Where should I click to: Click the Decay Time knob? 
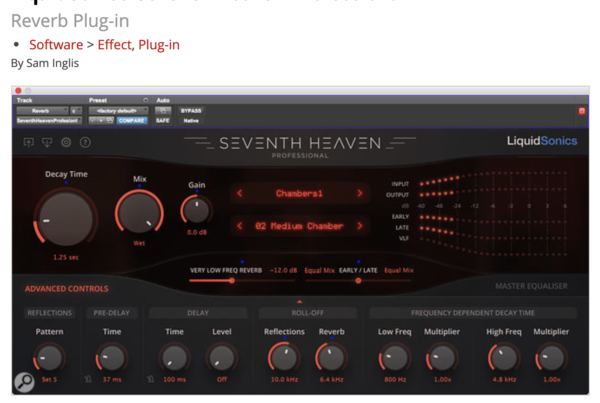pos(66,219)
